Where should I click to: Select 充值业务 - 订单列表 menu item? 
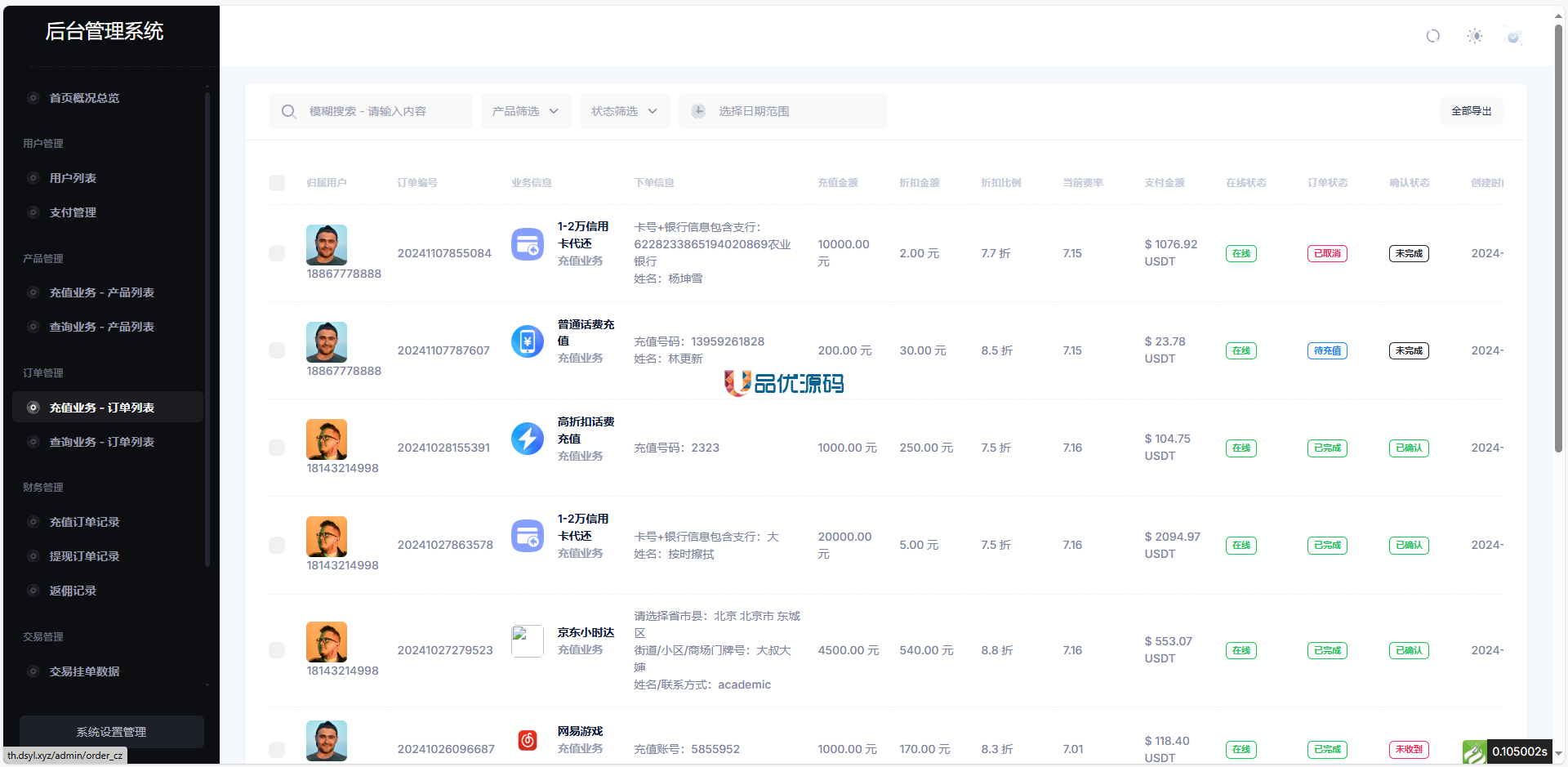pyautogui.click(x=108, y=407)
